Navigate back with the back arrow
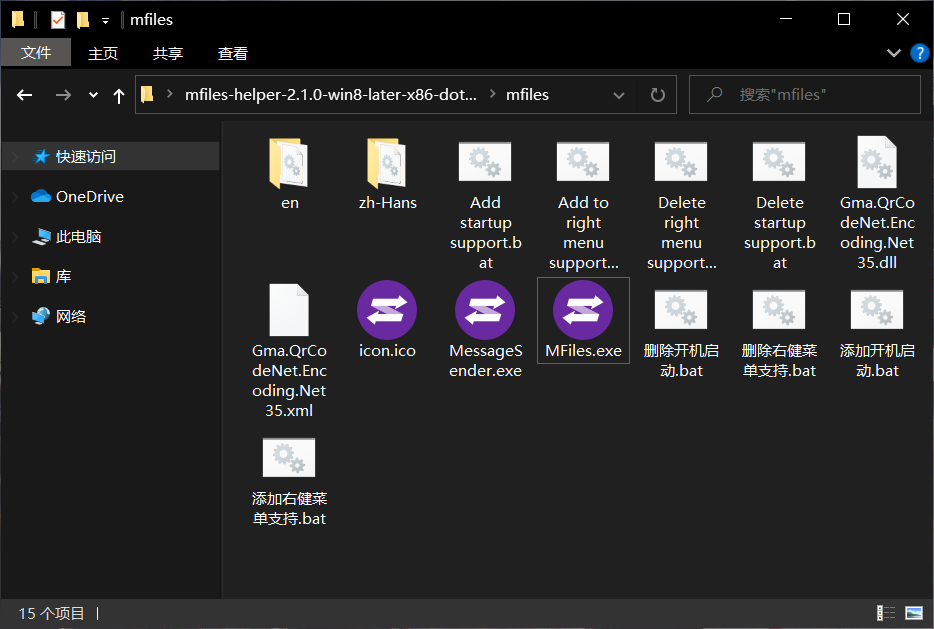 25,94
